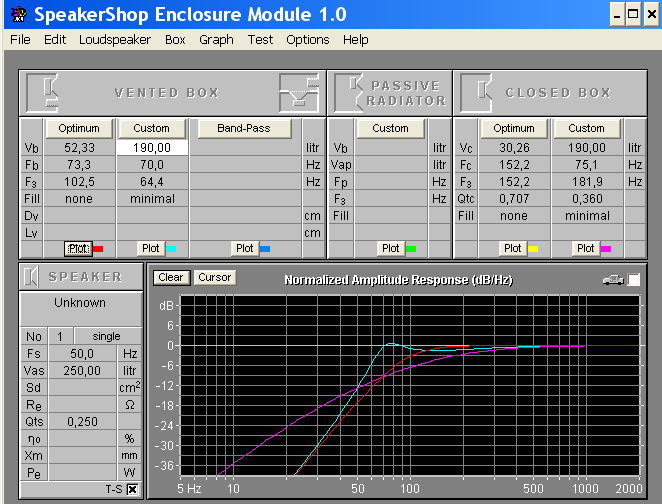Click passive radiator Custom button
The image size is (662, 504).
pos(391,128)
